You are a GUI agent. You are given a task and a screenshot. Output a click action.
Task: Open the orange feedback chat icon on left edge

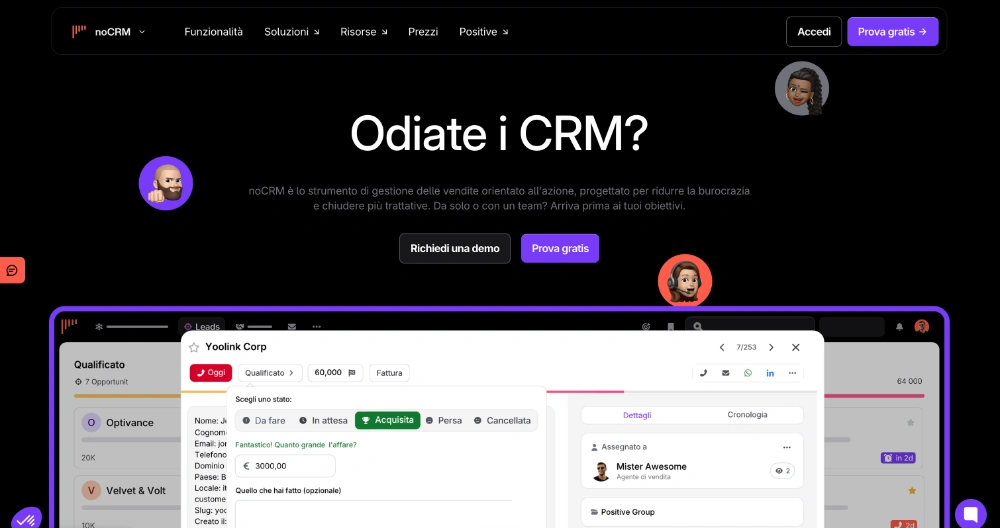point(11,270)
